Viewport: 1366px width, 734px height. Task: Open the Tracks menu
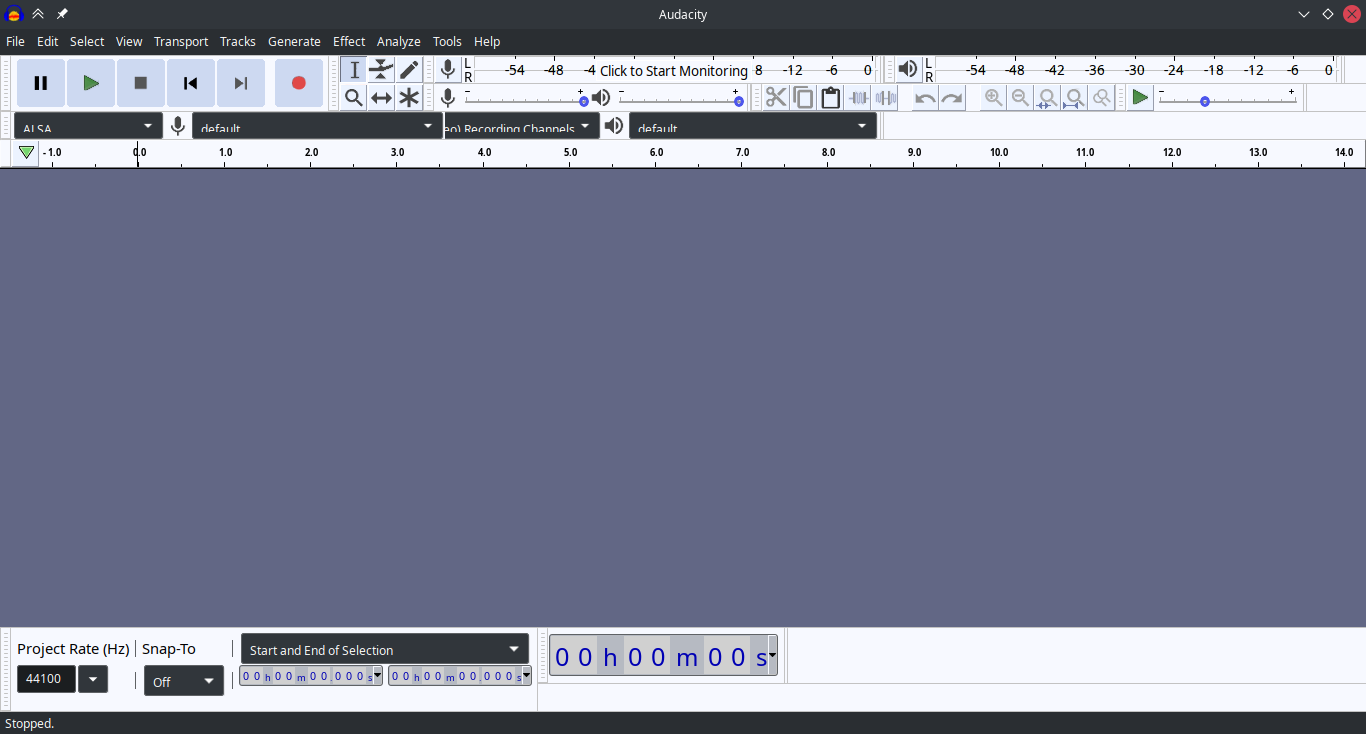[x=238, y=41]
